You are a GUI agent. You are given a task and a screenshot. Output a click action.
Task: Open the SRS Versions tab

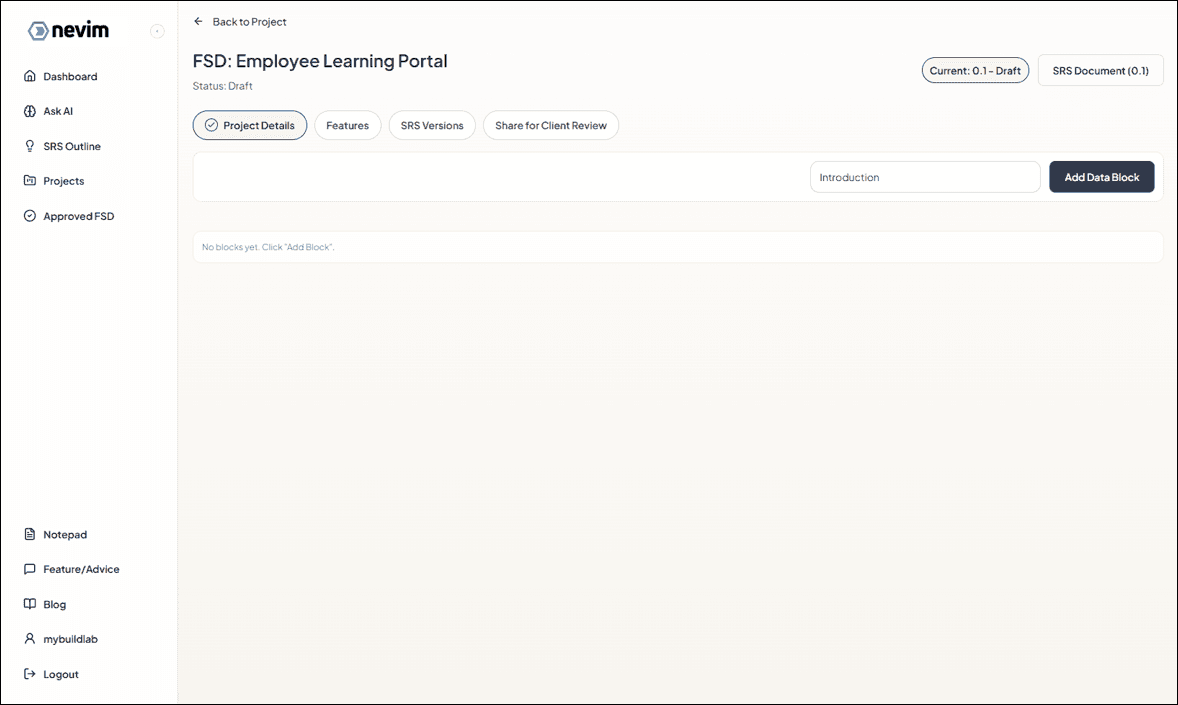431,125
